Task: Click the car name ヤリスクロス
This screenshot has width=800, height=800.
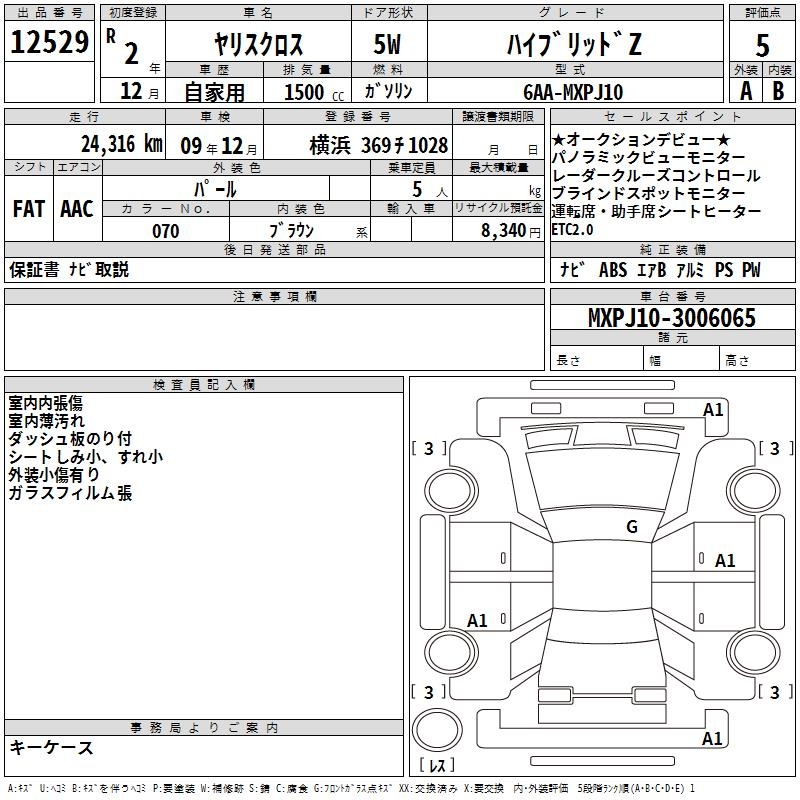Action: tap(259, 45)
